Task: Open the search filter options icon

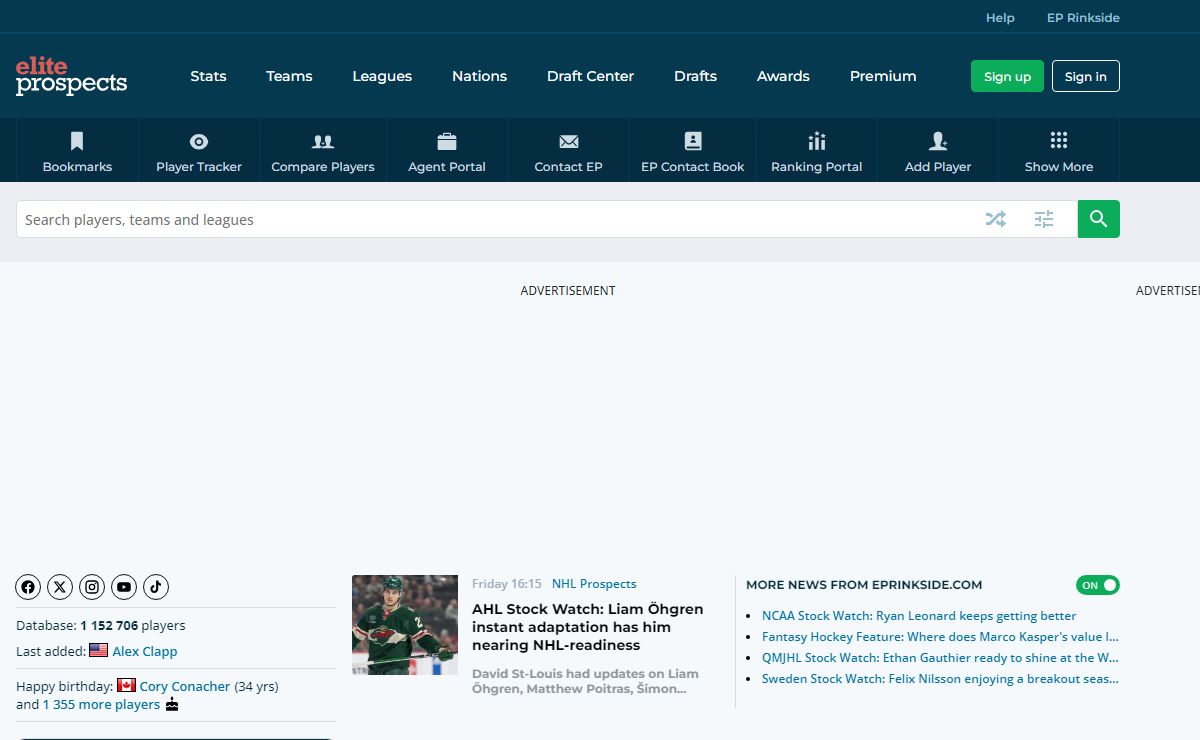Action: 1044,219
